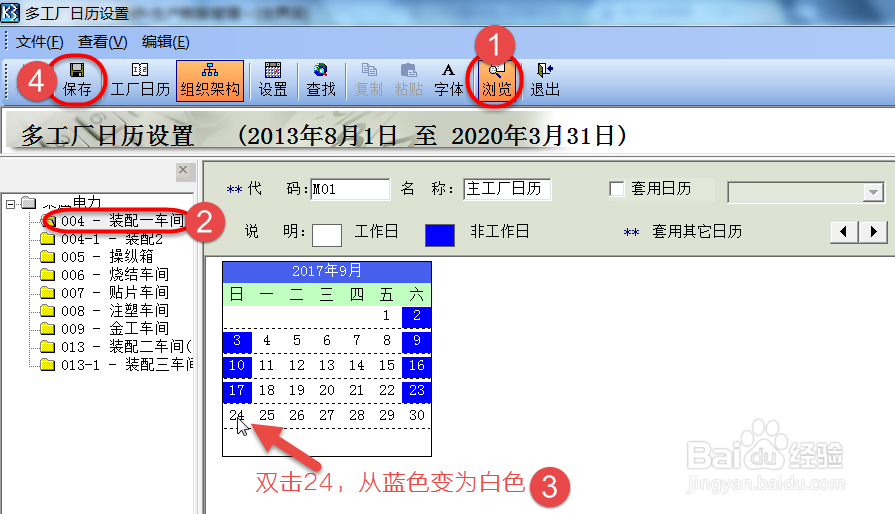Select tree item 013-1 - 装配三车间

click(127, 365)
